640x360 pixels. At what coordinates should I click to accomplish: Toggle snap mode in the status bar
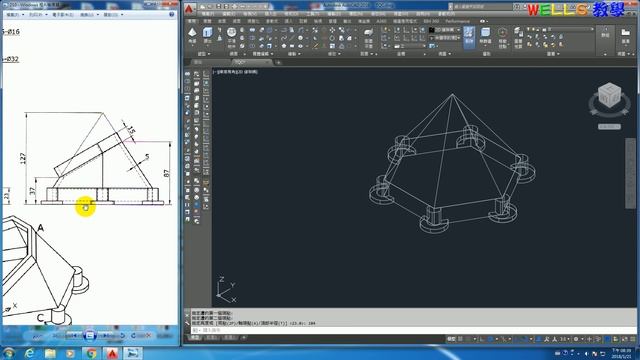click(468, 339)
